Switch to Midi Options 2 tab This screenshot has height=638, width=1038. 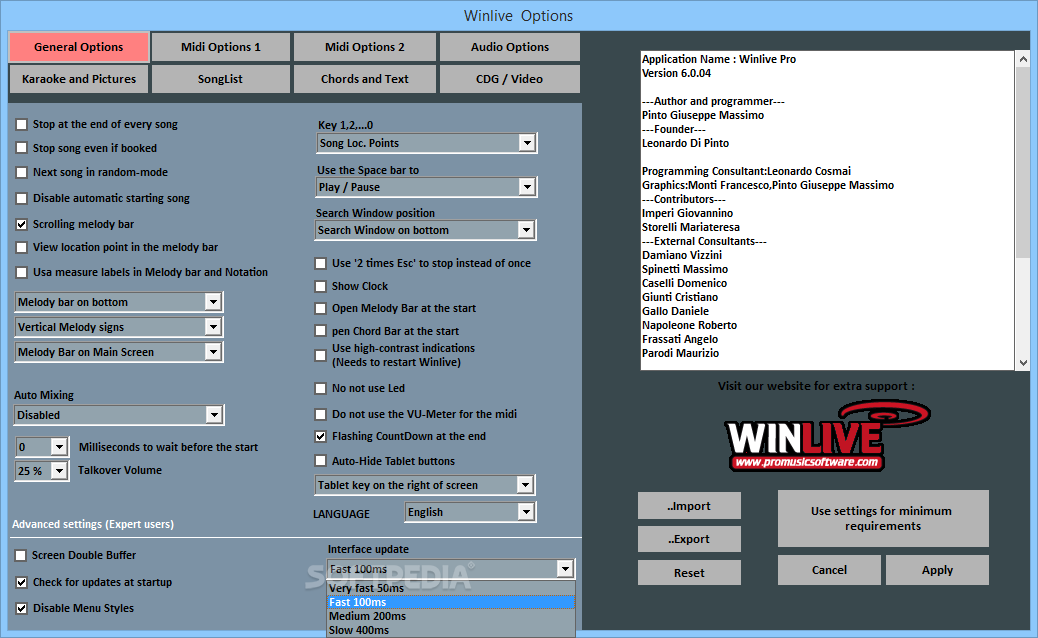pyautogui.click(x=365, y=47)
